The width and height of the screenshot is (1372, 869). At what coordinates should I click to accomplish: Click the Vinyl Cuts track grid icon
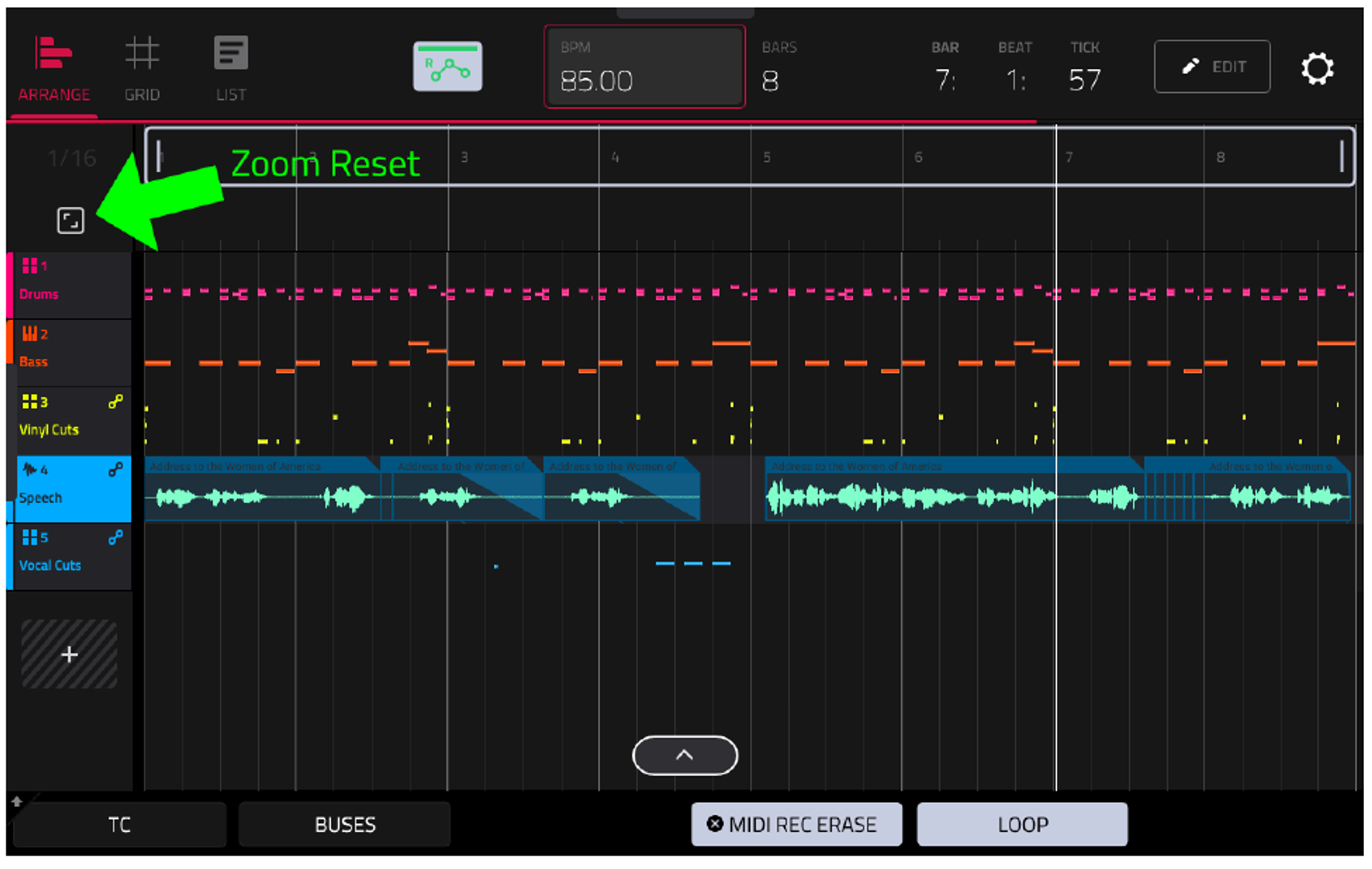point(29,401)
